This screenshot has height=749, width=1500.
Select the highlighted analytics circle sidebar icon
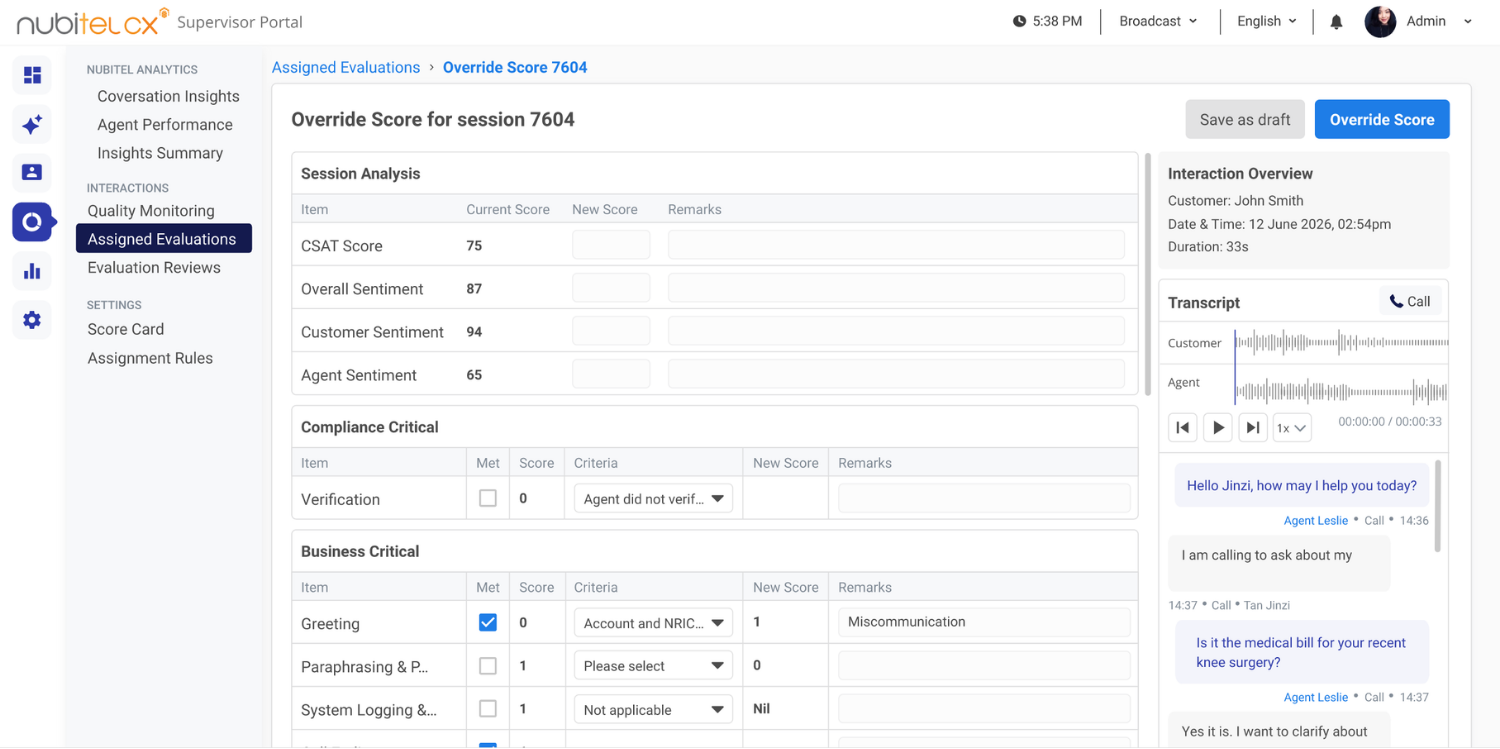click(x=32, y=222)
